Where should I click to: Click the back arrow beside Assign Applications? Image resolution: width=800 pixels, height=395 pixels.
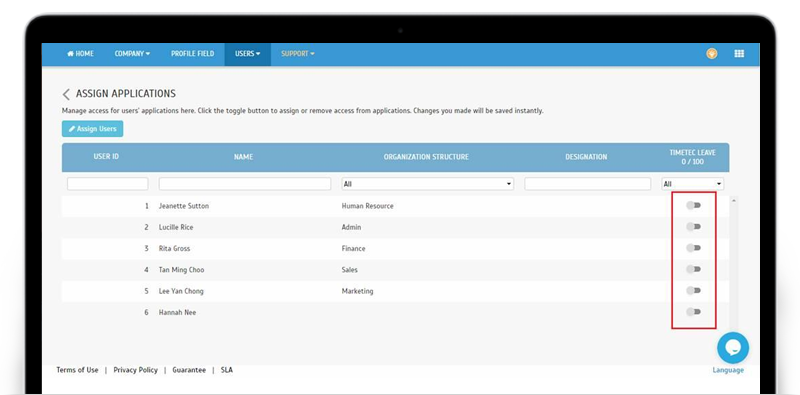(66, 94)
